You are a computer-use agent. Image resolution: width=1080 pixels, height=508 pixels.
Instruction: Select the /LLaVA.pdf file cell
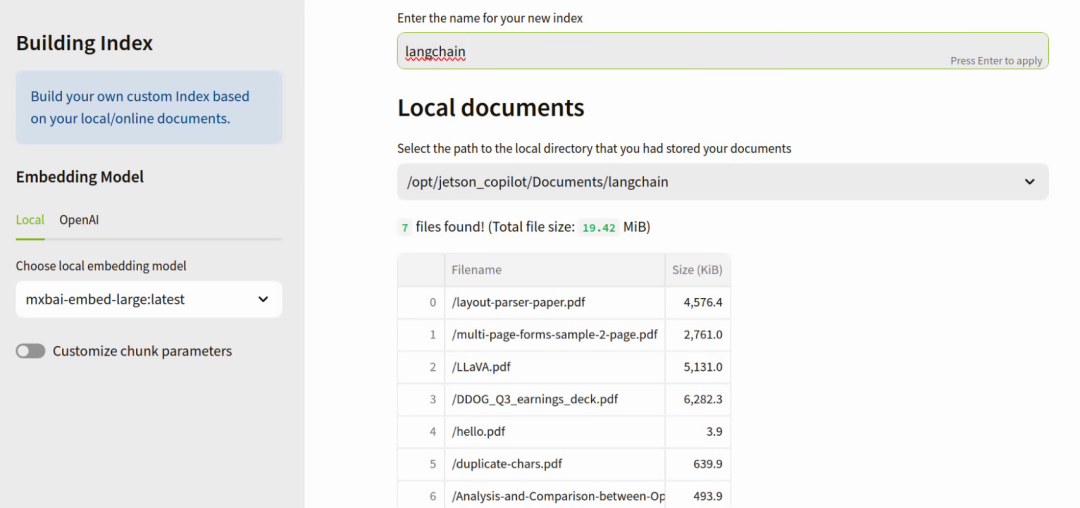(x=554, y=367)
